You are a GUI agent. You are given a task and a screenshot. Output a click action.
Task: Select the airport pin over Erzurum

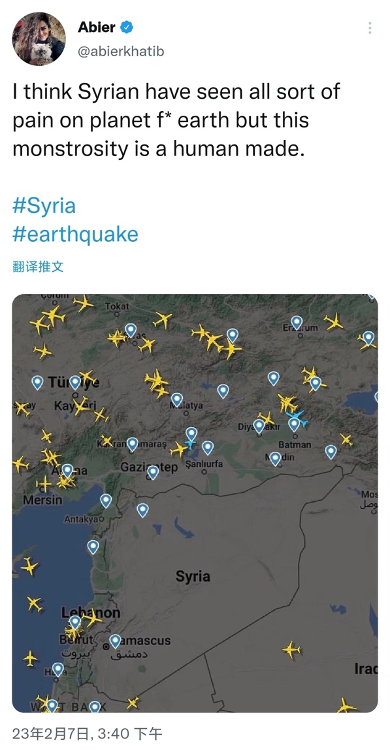pos(297,323)
